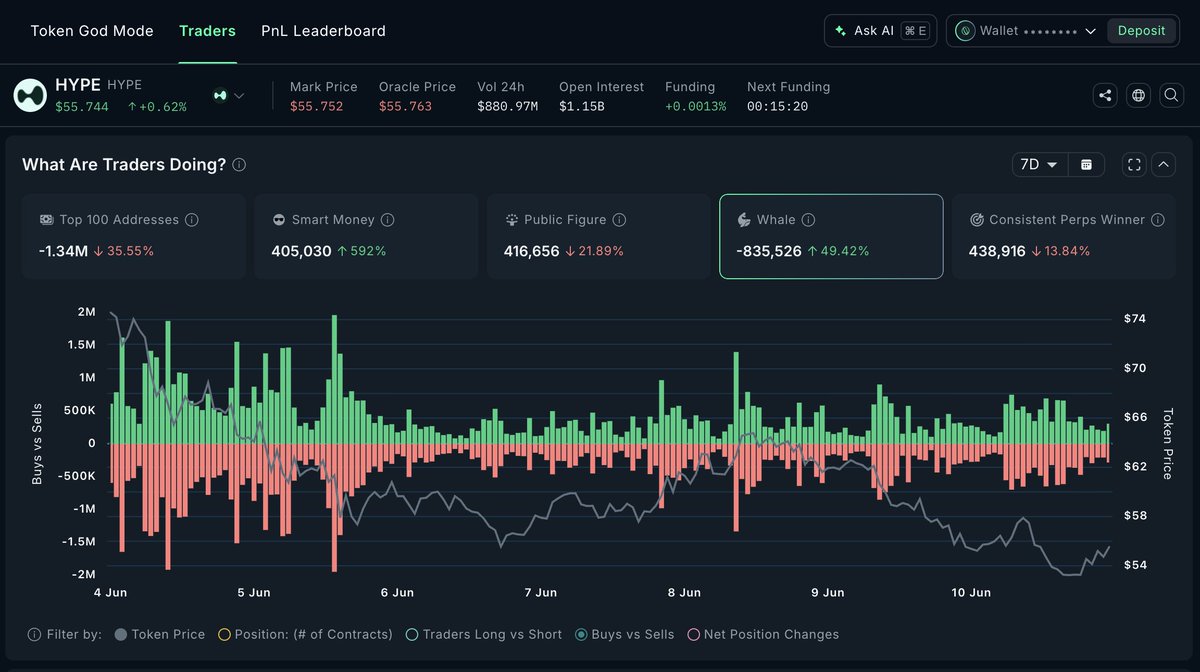The width and height of the screenshot is (1200, 672).
Task: Click the fullscreen expand chart icon
Action: tap(1134, 165)
